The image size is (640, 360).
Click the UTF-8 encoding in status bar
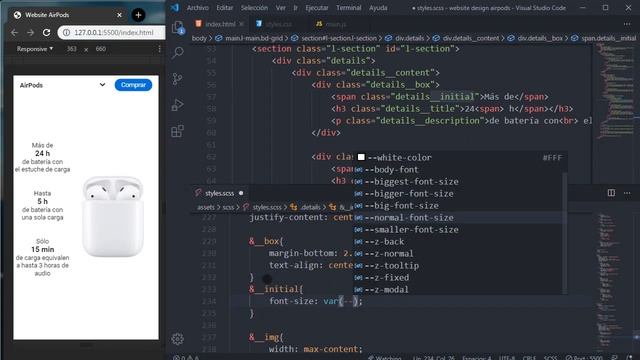coord(507,358)
